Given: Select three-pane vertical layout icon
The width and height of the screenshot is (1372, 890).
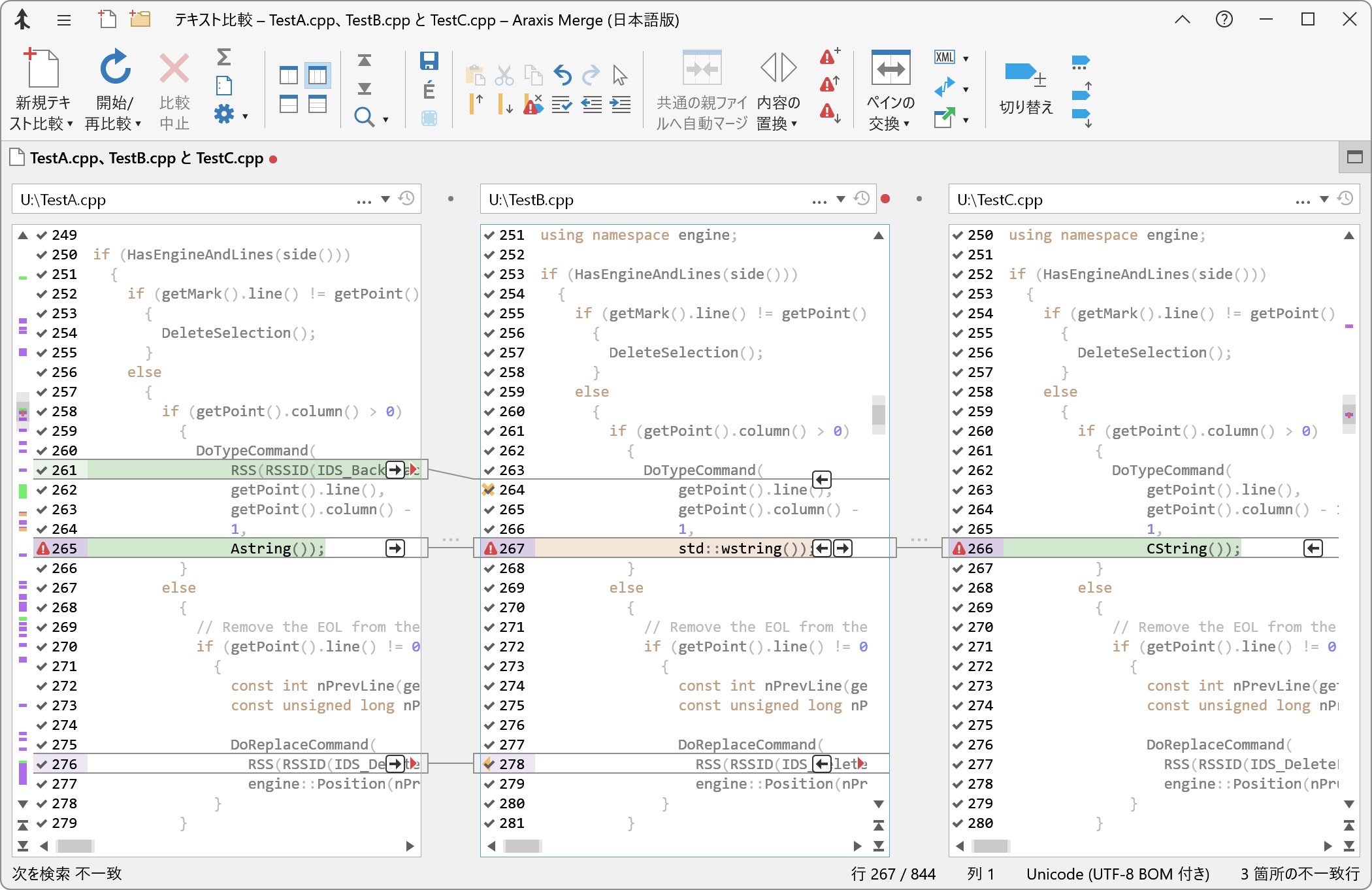Looking at the screenshot, I should coord(318,76).
